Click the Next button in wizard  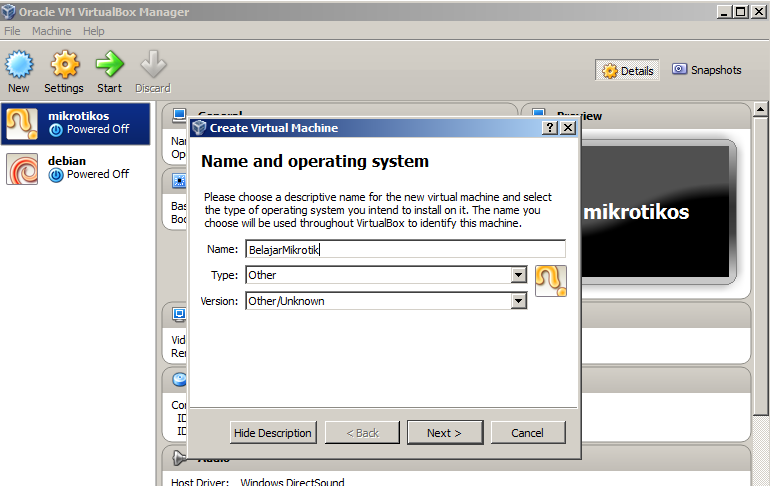(445, 432)
